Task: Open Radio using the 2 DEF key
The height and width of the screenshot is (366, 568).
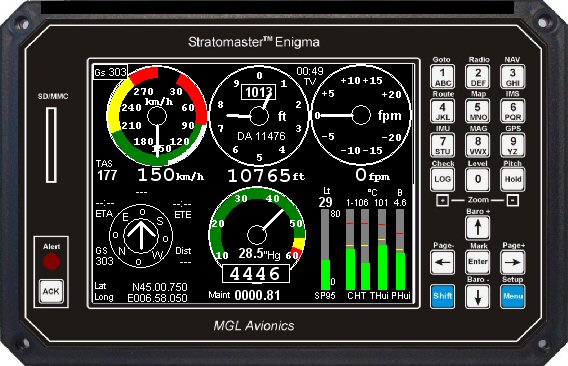Action: (x=477, y=76)
